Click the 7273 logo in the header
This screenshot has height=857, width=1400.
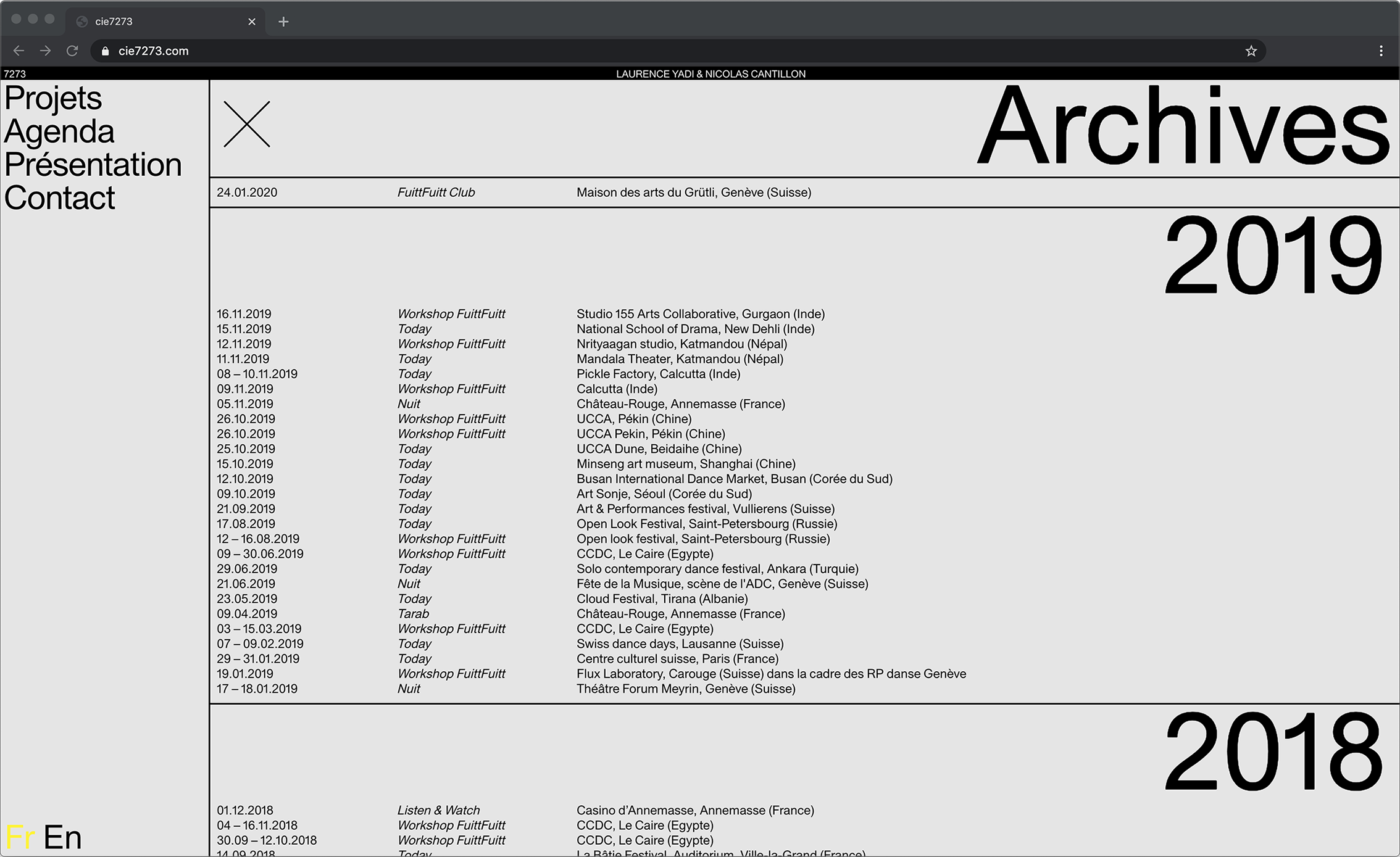(x=15, y=74)
